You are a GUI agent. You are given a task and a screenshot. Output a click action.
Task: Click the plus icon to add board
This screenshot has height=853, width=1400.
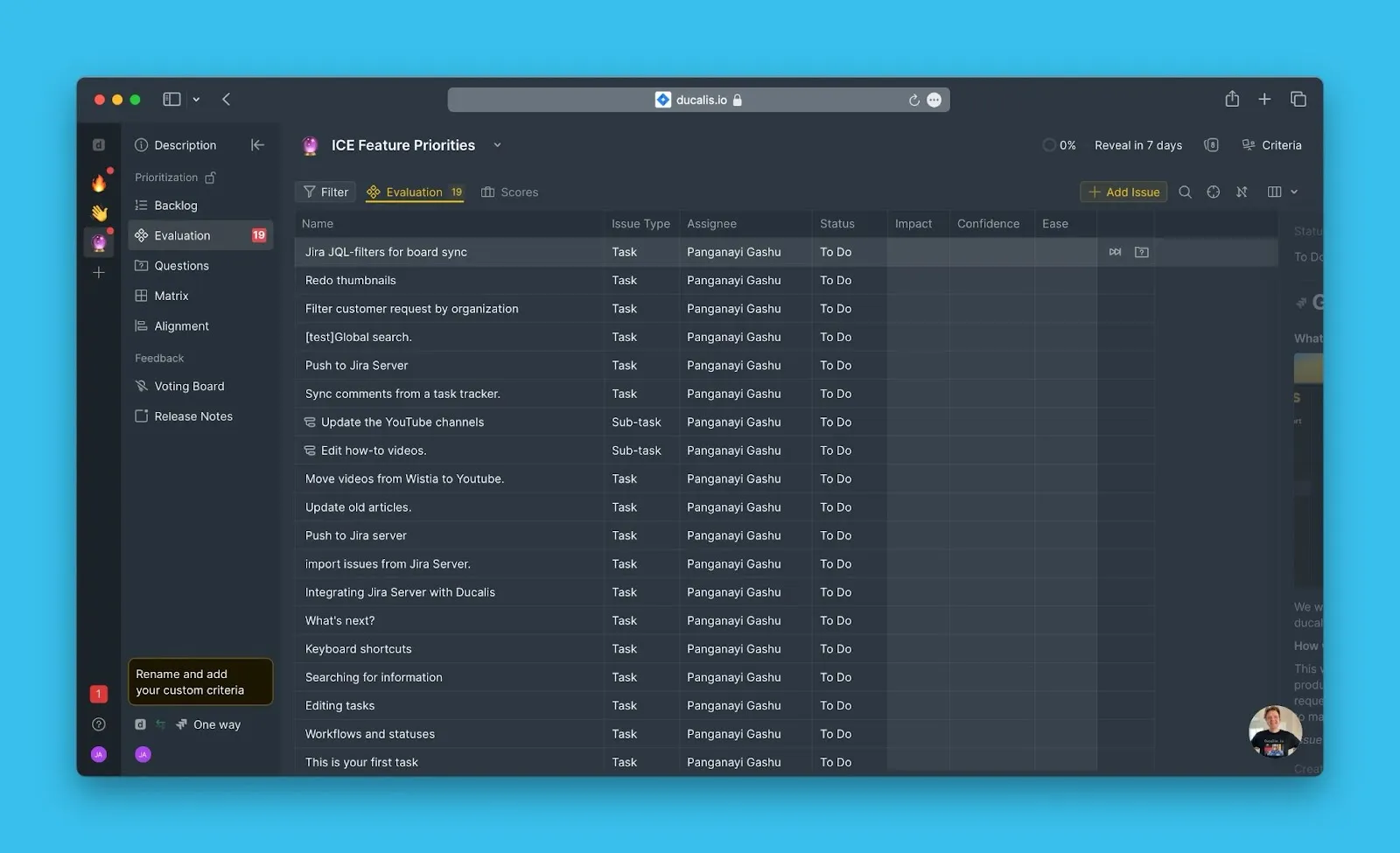pos(99,273)
